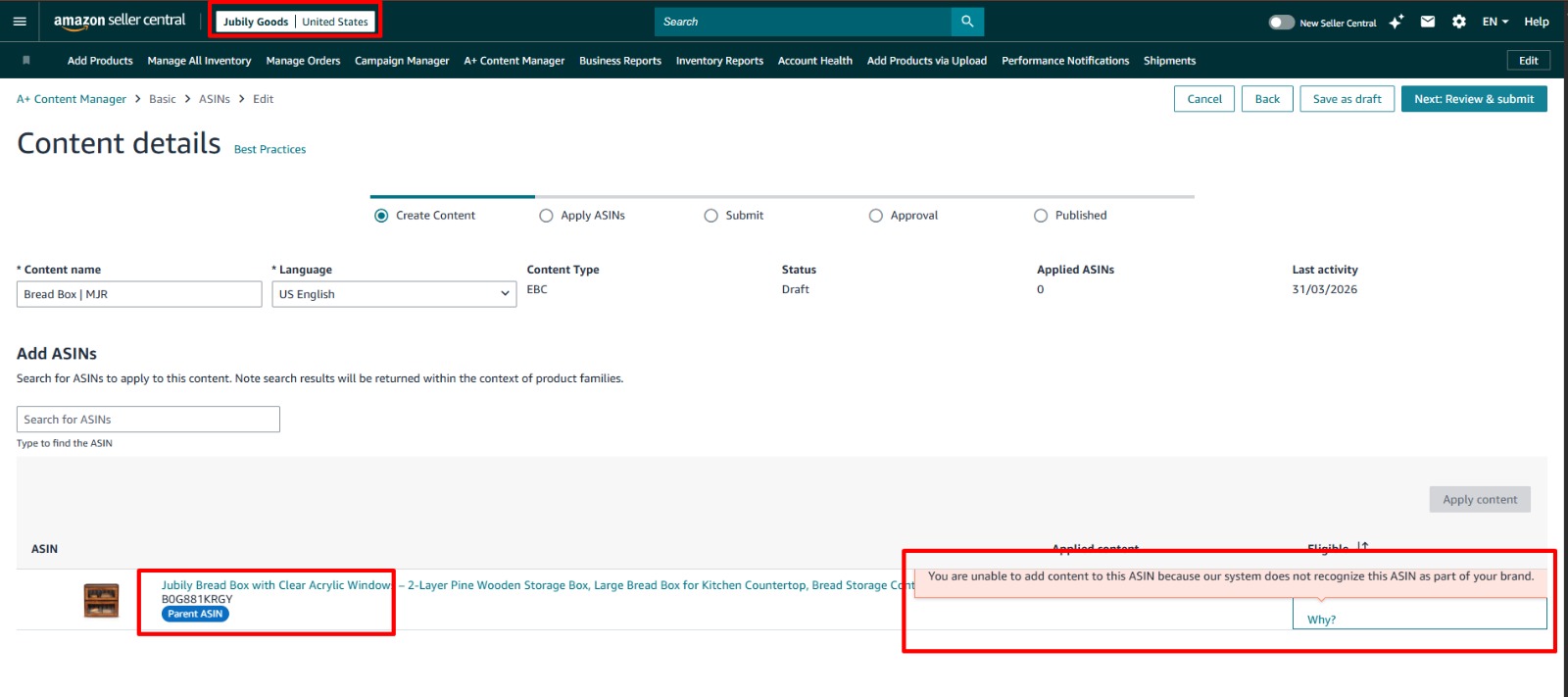Click the search magnifier button
Screen dimensions: 1568x697
coord(967,22)
